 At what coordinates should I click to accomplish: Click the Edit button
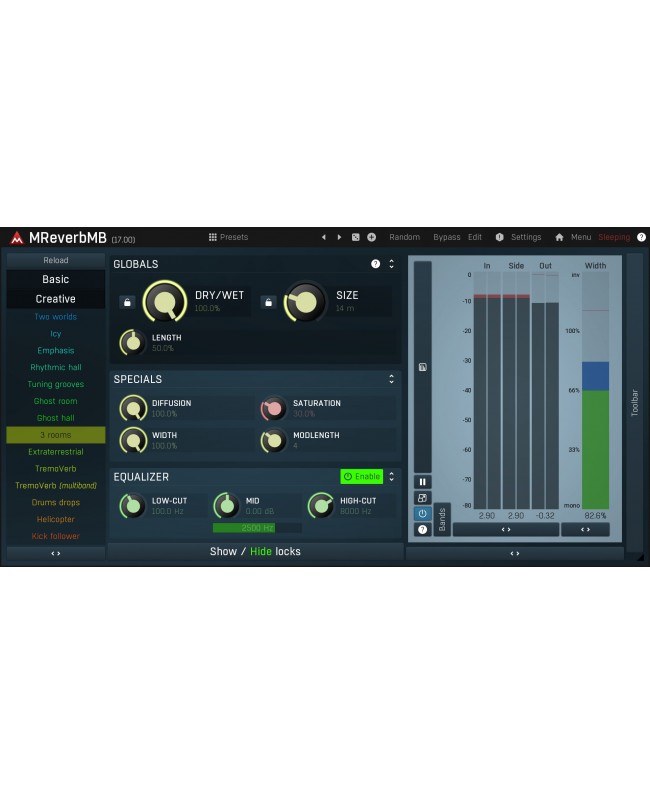tap(475, 237)
